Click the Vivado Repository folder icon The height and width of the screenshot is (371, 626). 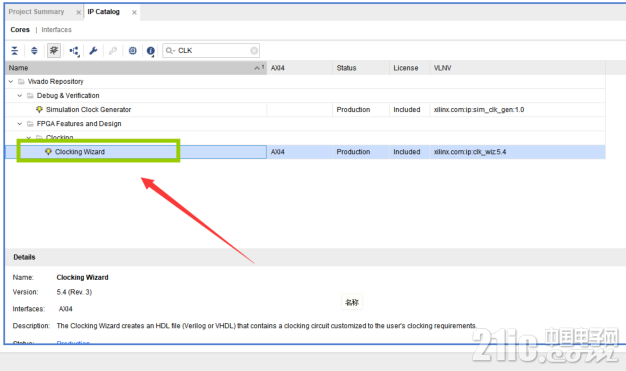click(x=21, y=81)
